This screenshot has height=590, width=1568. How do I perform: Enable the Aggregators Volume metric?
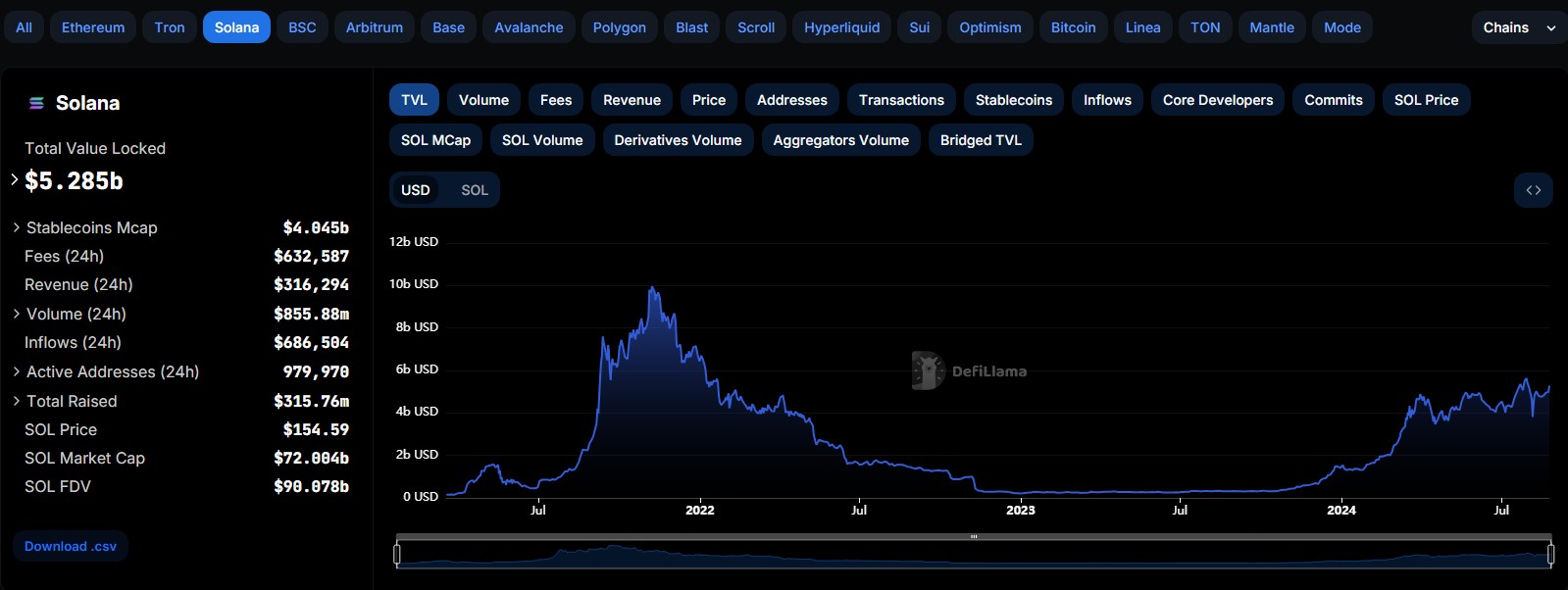[841, 140]
